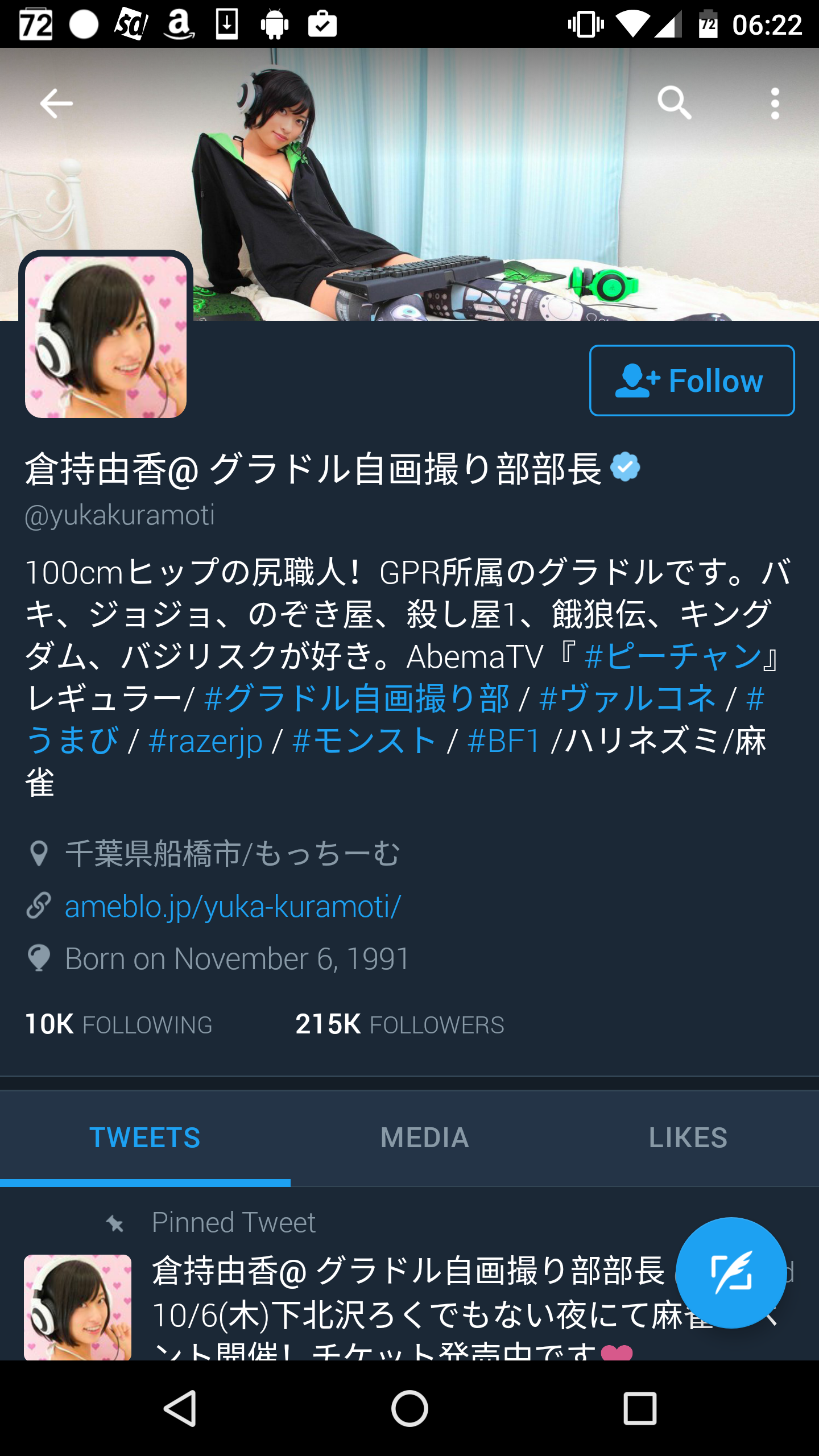Tap the Android recent apps button
819x1456 pixels.
pos(640,1408)
